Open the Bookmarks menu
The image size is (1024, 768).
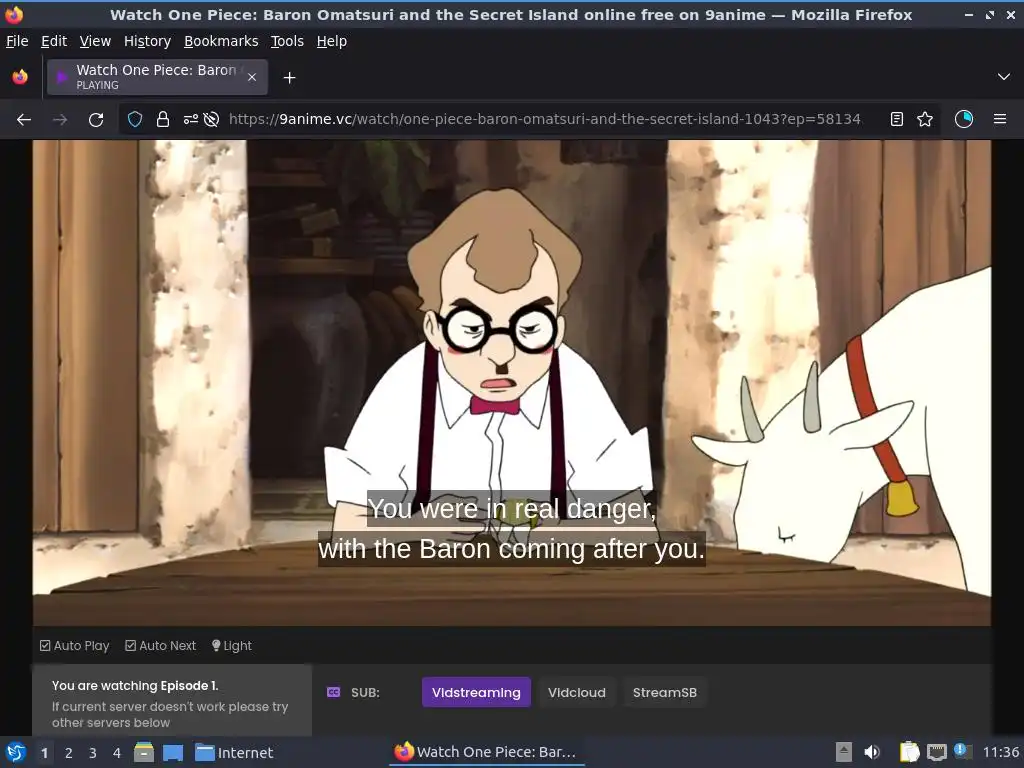pyautogui.click(x=221, y=41)
